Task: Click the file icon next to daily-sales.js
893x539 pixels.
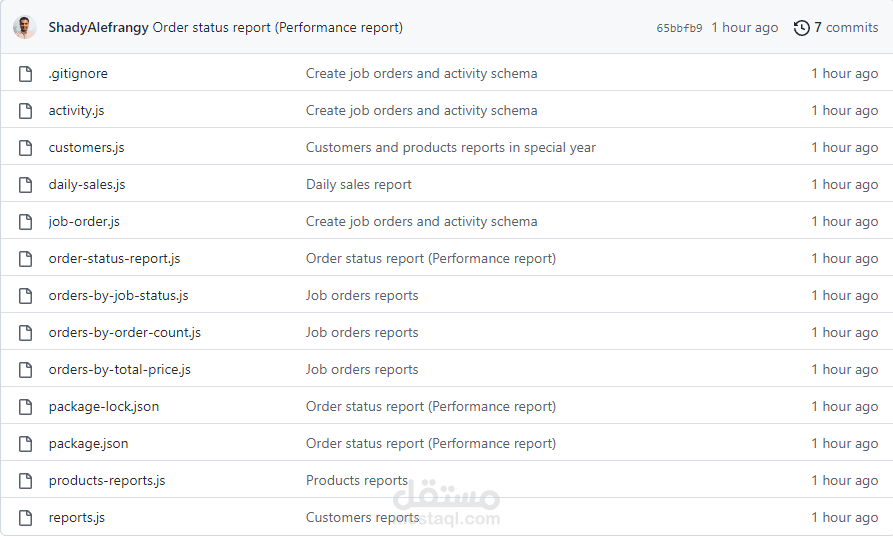Action: coord(26,185)
